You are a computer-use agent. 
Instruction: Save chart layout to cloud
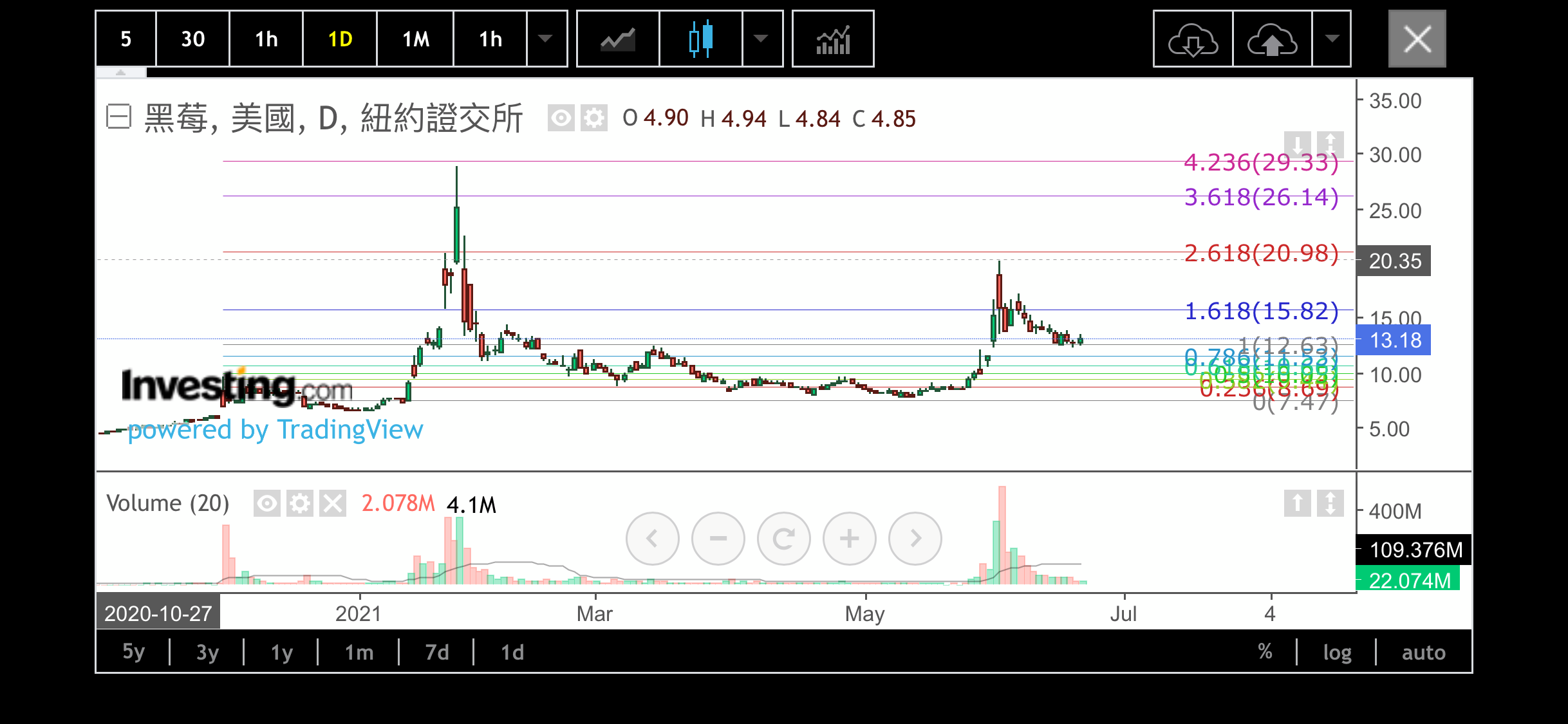pyautogui.click(x=1272, y=39)
